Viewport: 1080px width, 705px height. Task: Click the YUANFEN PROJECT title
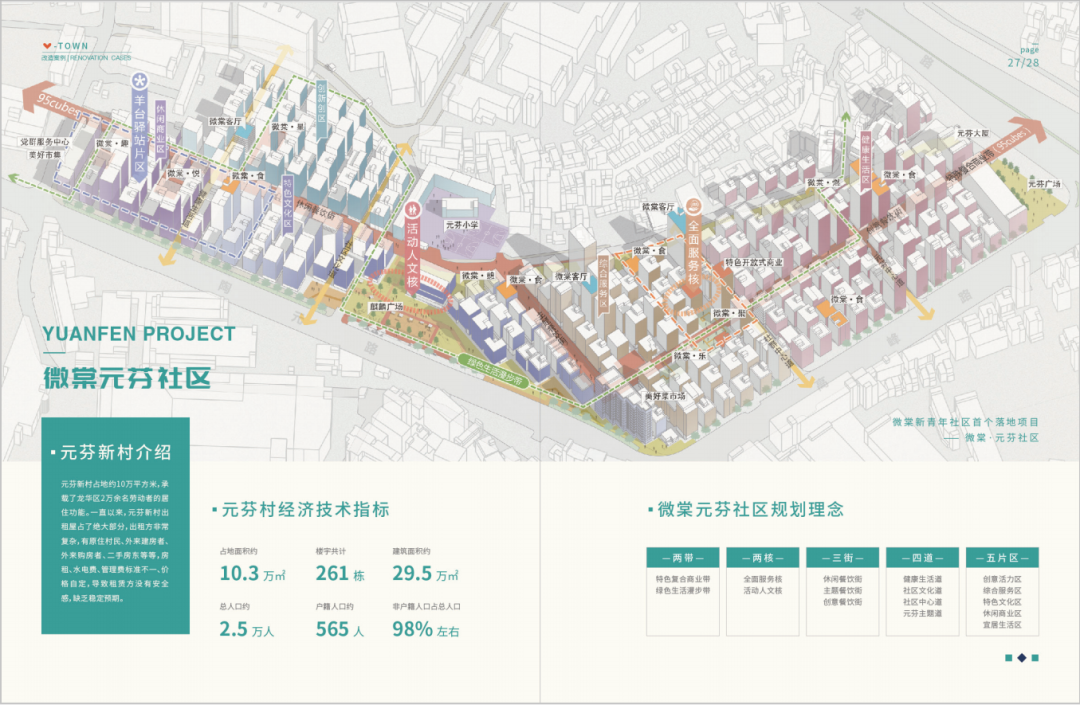click(x=139, y=334)
